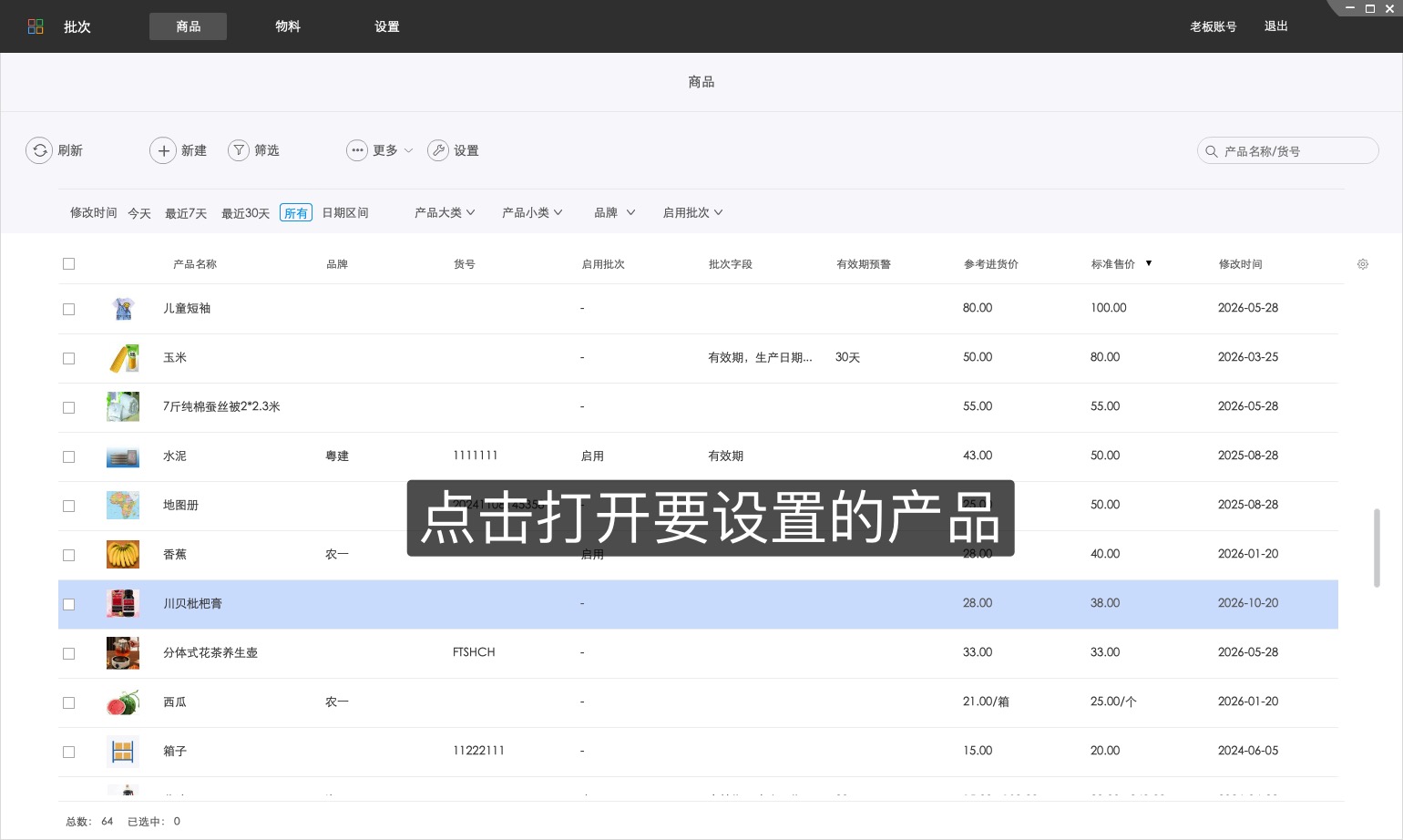Open the 更多 dropdown arrow
This screenshot has width=1403, height=840.
[408, 150]
